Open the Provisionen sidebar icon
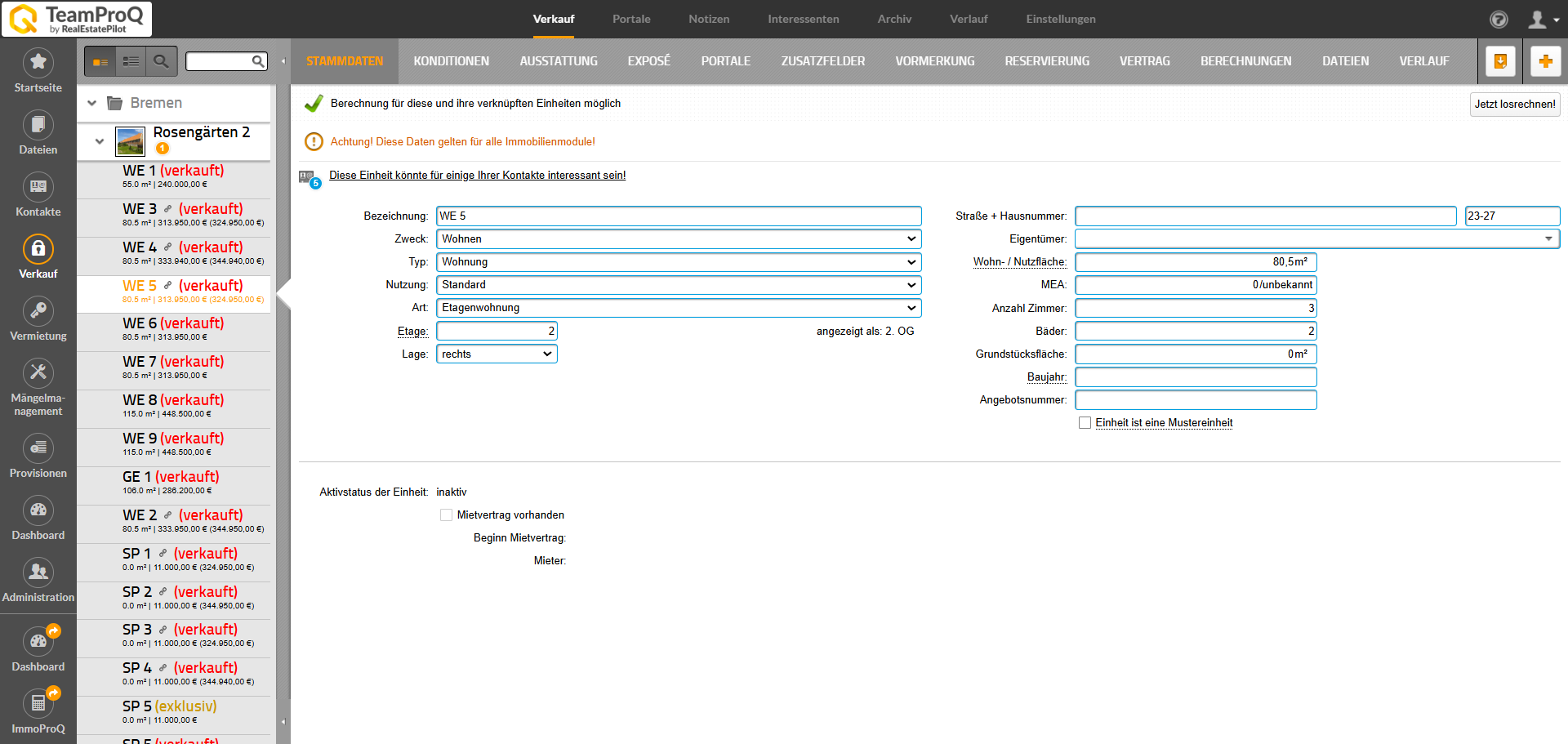 (x=38, y=448)
